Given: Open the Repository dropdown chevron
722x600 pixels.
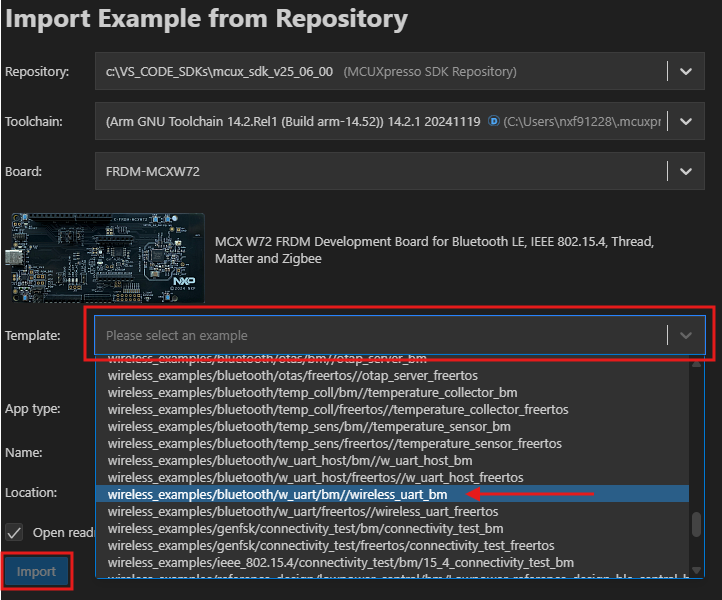Looking at the screenshot, I should tap(686, 71).
